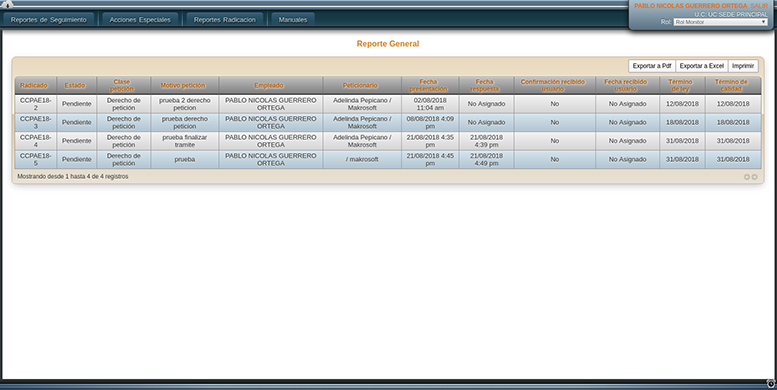
Task: Click response date 21/08/2018 4:49 pm
Action: coord(487,159)
